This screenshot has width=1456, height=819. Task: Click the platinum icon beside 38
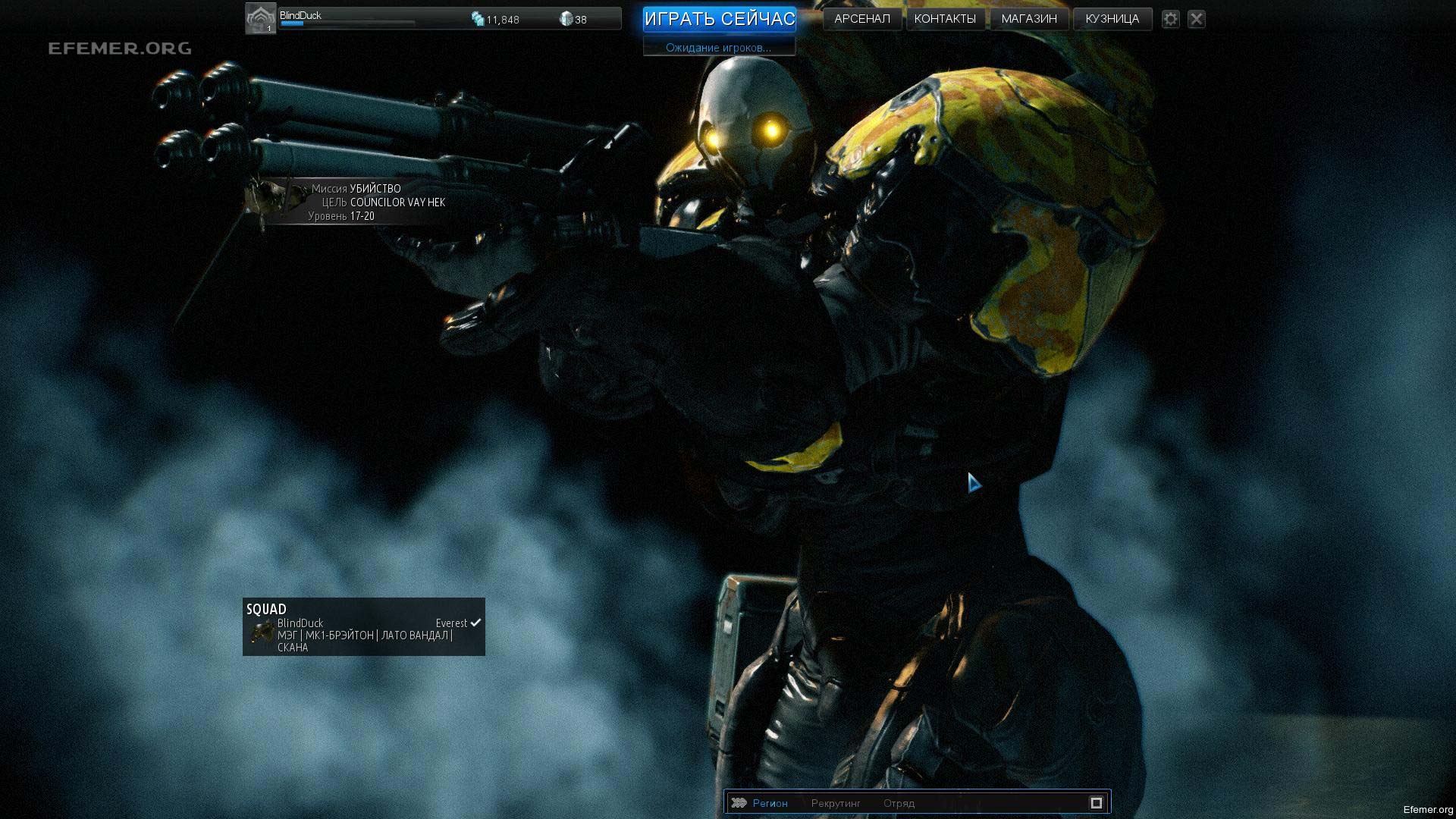566,19
